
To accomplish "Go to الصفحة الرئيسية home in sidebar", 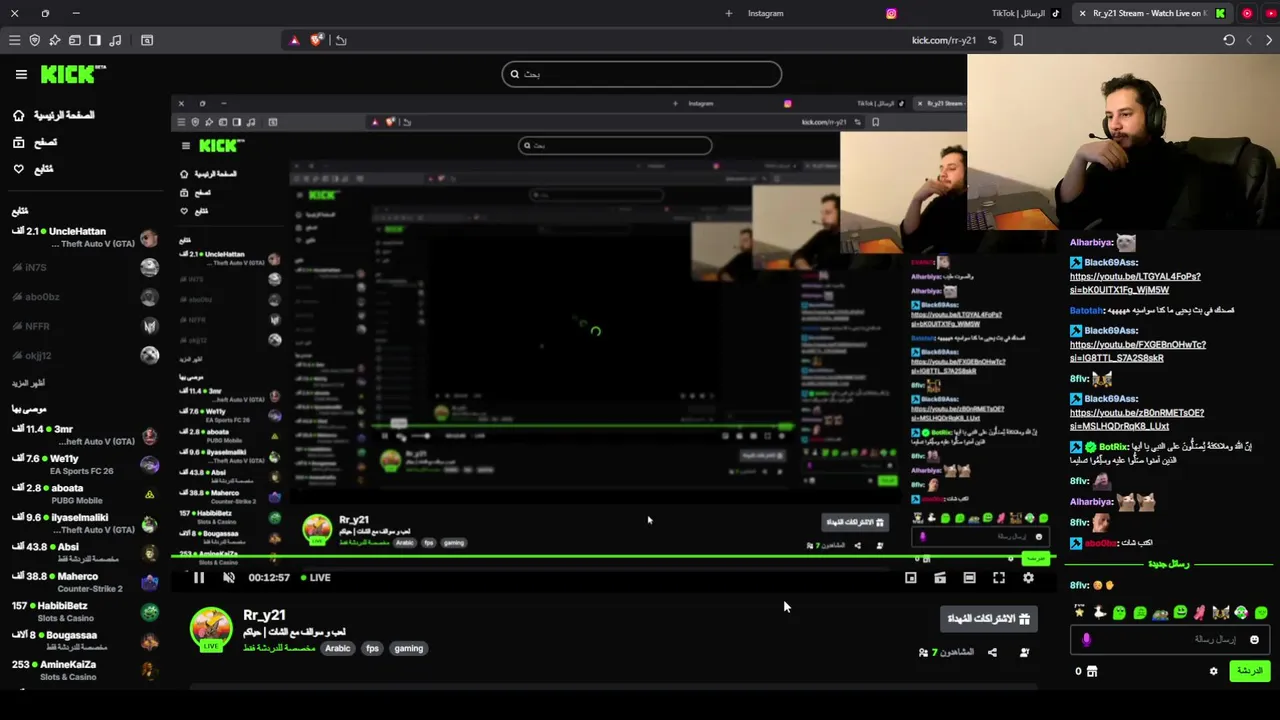I will click(x=56, y=115).
